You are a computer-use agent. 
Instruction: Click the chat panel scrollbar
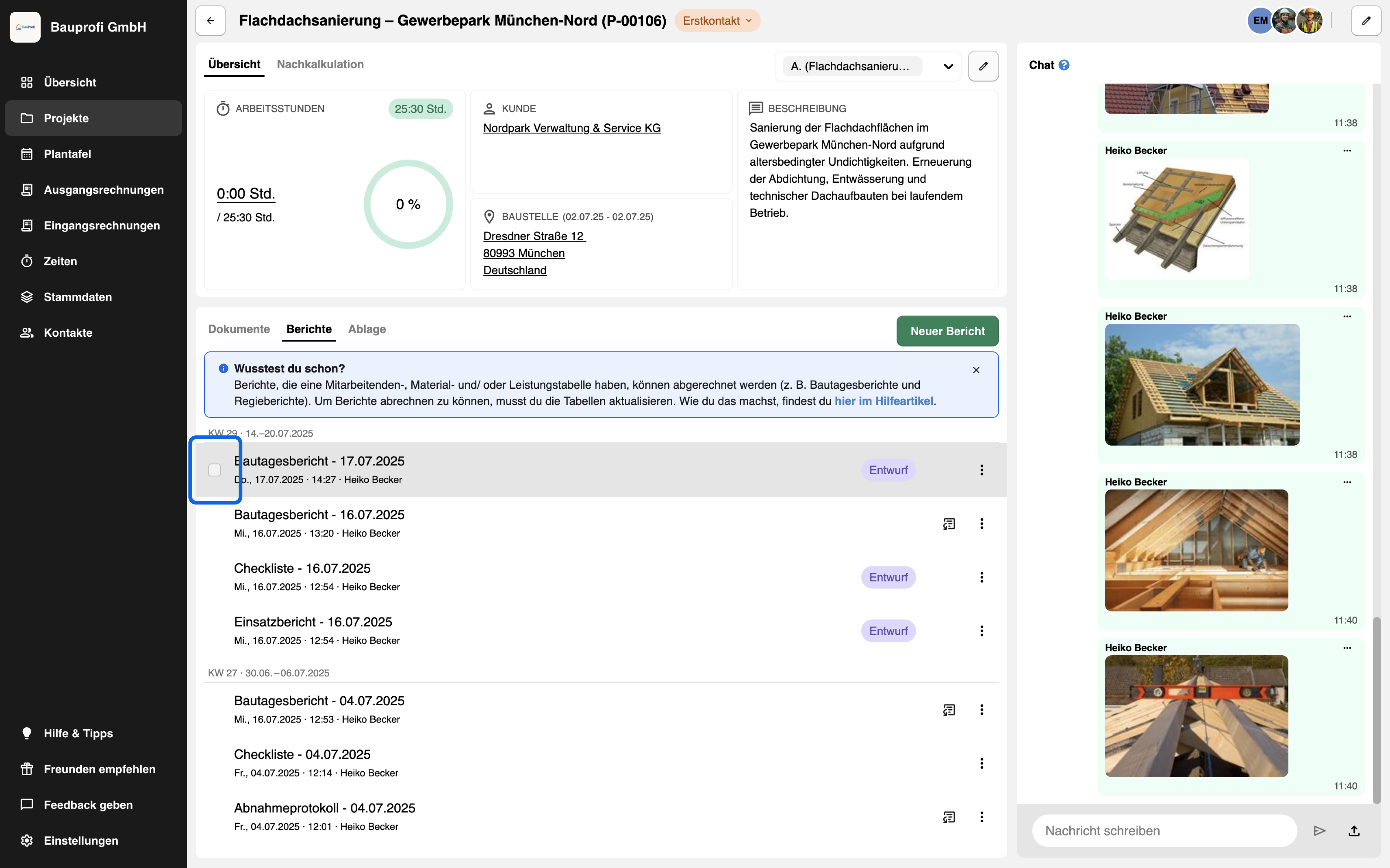tap(1376, 710)
